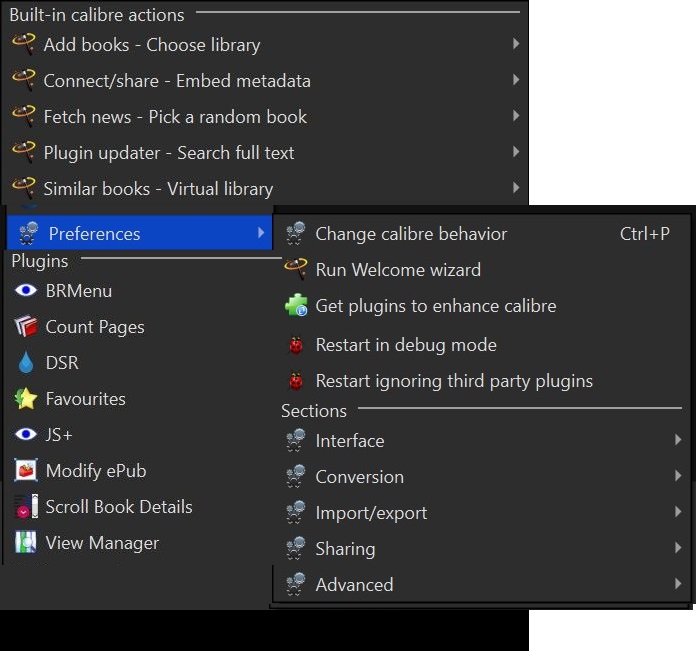
Task: Open Similar books - Virtual library entry
Action: point(265,188)
